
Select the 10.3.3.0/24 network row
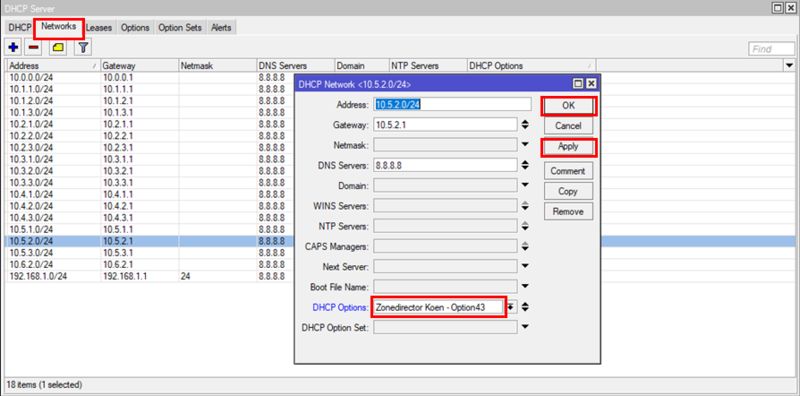[149, 183]
